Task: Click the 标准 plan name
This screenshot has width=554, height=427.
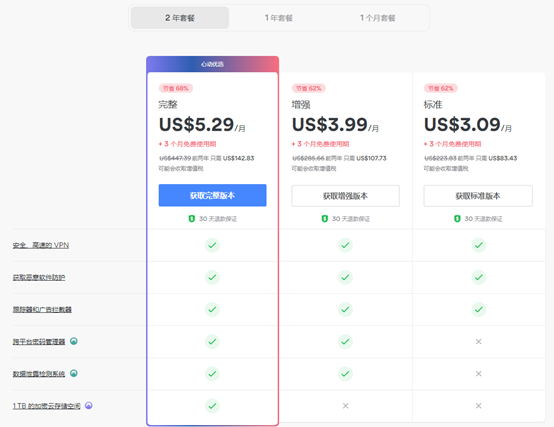Action: pos(433,105)
